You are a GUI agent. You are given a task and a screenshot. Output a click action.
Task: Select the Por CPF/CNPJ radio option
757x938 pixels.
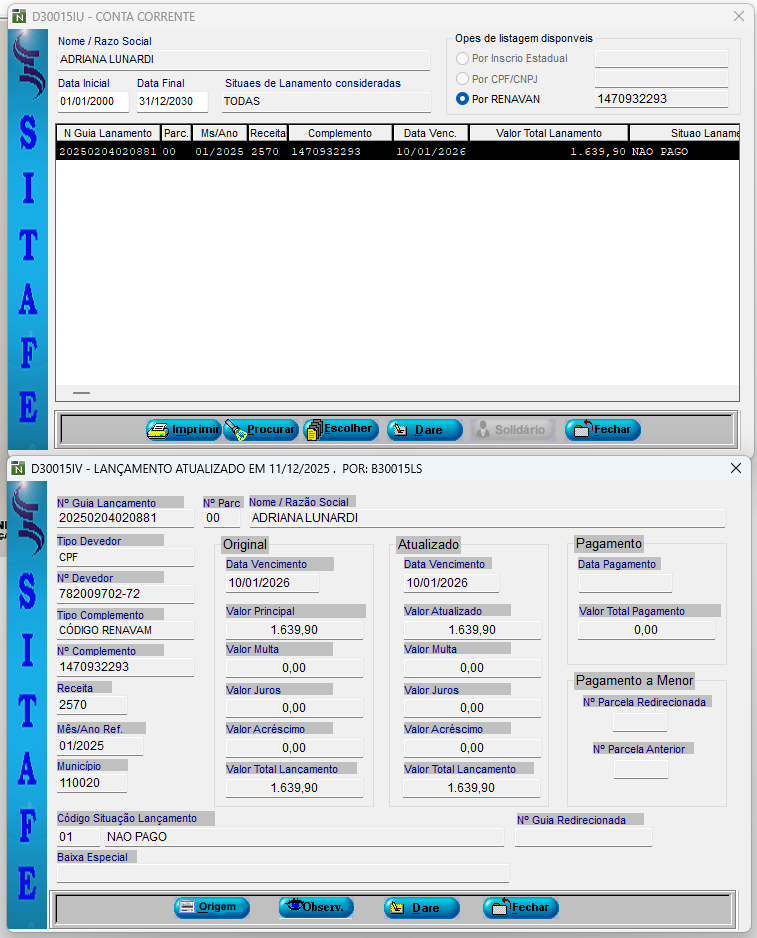tap(462, 78)
